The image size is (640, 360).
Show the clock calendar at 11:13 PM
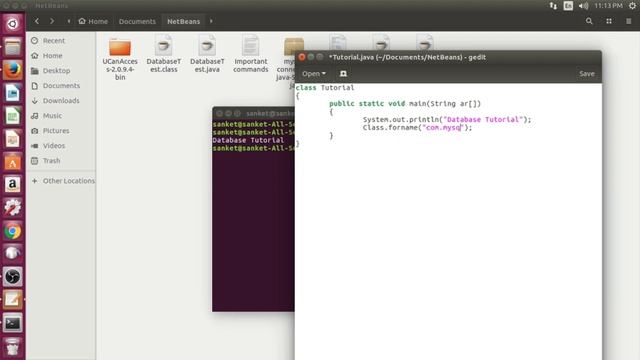pyautogui.click(x=609, y=6)
